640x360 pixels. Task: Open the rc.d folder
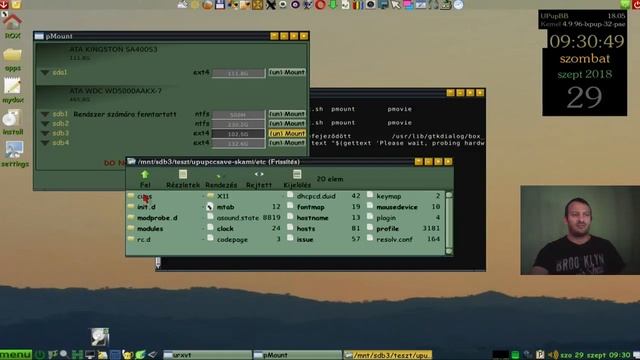click(144, 240)
